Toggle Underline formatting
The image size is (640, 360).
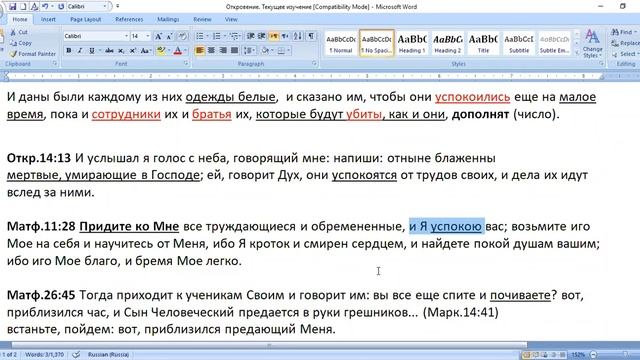coord(91,51)
